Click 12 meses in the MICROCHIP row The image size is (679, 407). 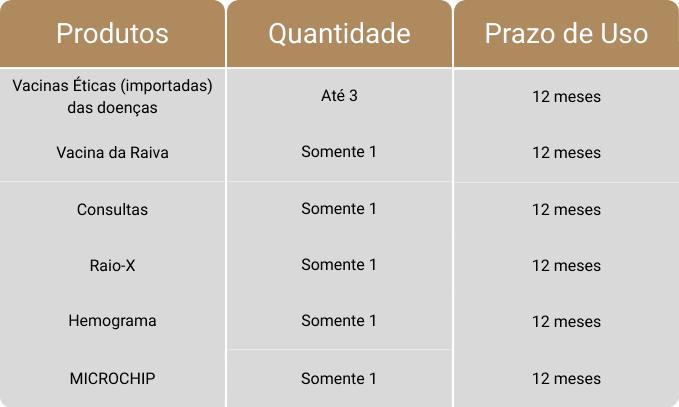coord(566,379)
